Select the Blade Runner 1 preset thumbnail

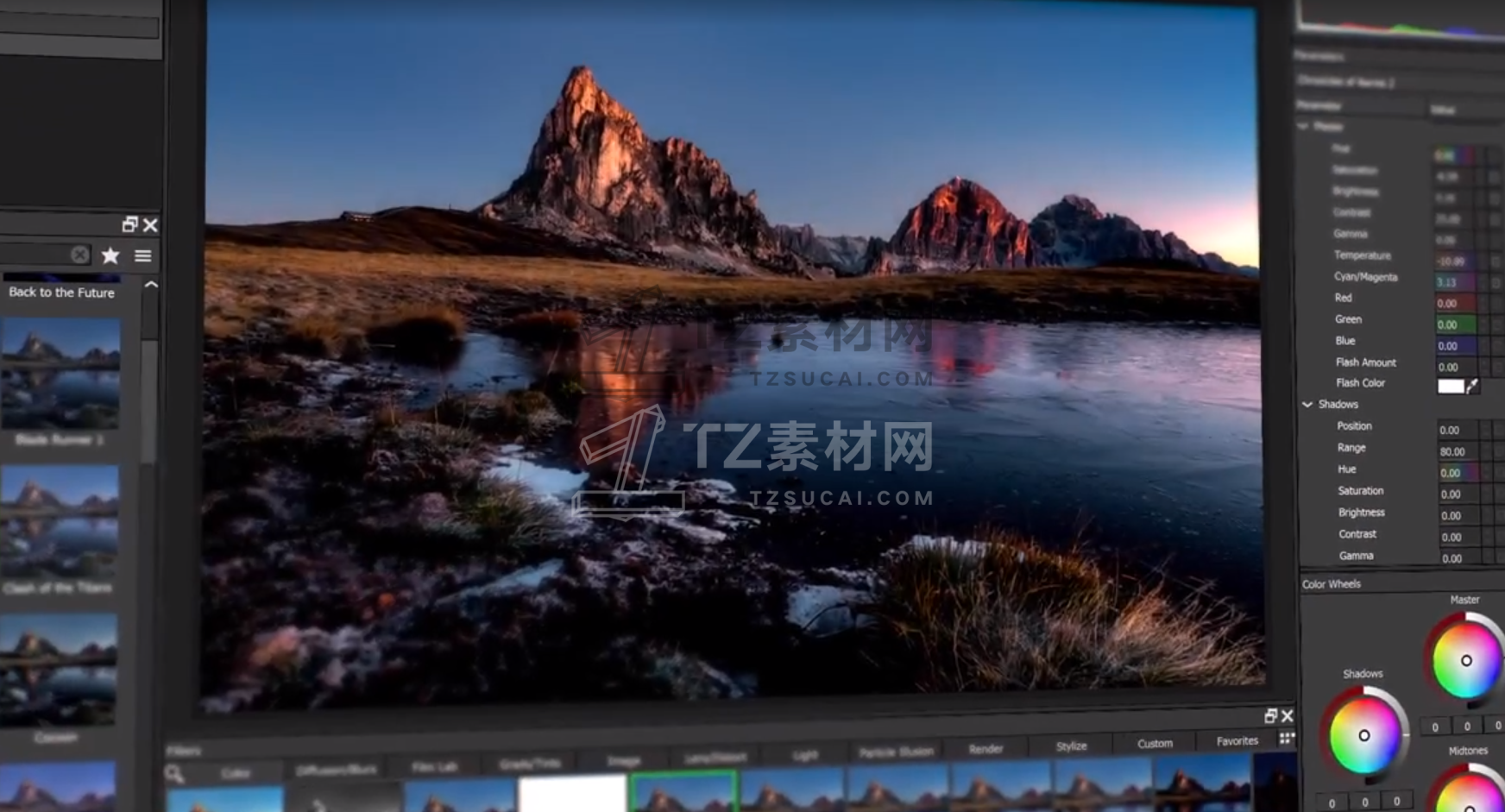coord(60,373)
